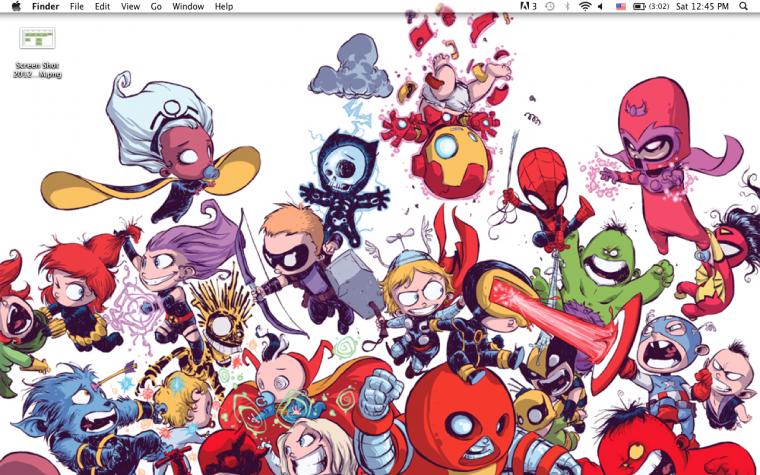The image size is (760, 475).
Task: Show available Wi-Fi networks
Action: [585, 6]
